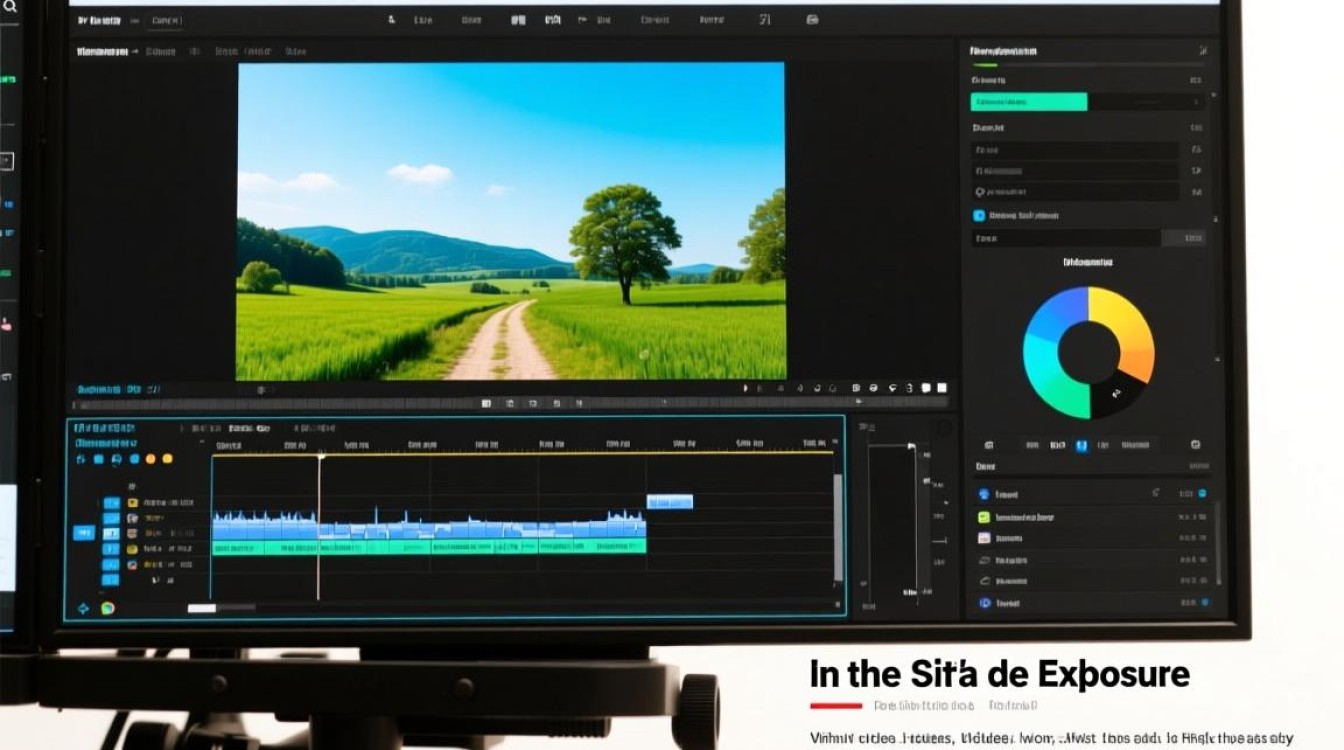The image size is (1344, 750).
Task: Click the blue diamond icon at timeline bottom-left
Action: (83, 608)
